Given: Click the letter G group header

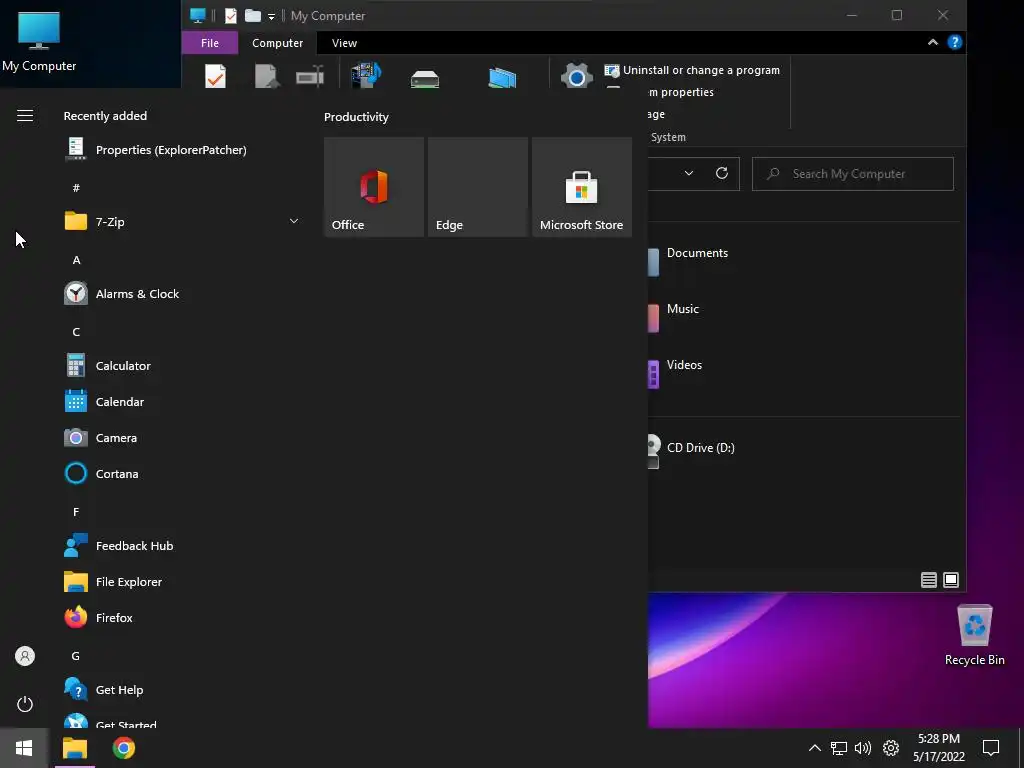Looking at the screenshot, I should click(x=76, y=656).
